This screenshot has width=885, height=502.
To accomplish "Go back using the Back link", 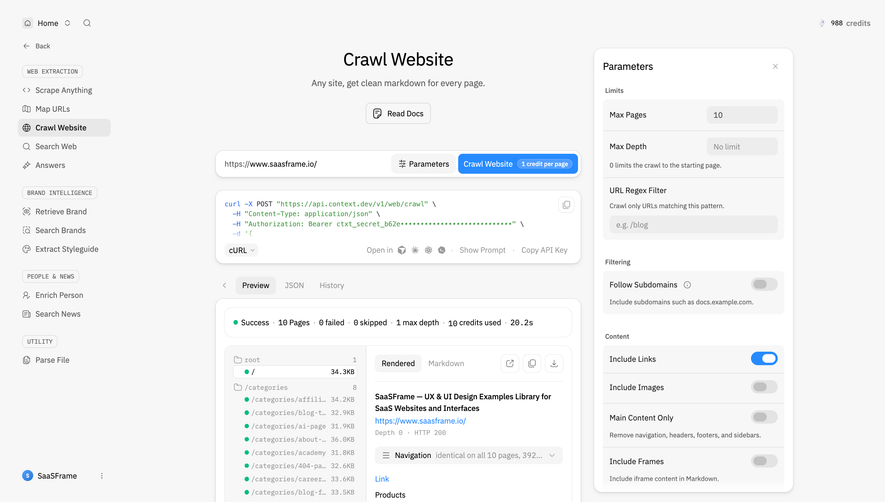I will point(37,46).
